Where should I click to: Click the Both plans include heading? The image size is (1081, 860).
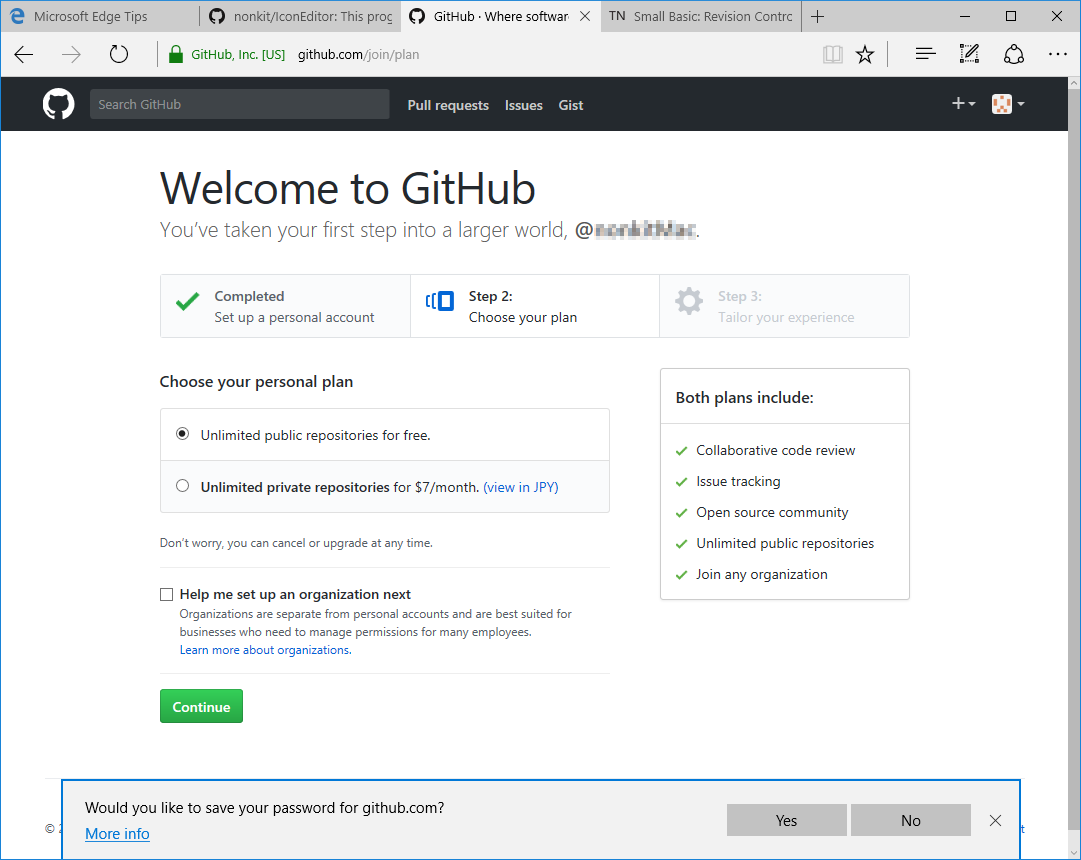point(745,397)
